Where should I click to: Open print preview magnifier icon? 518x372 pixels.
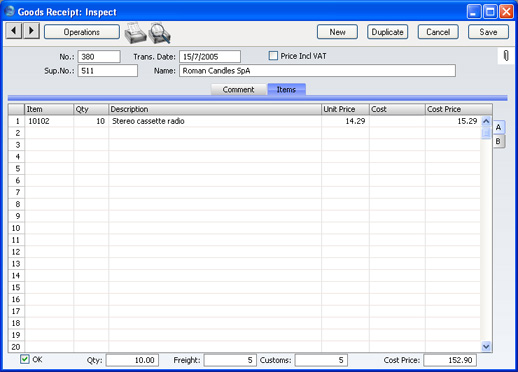(159, 33)
